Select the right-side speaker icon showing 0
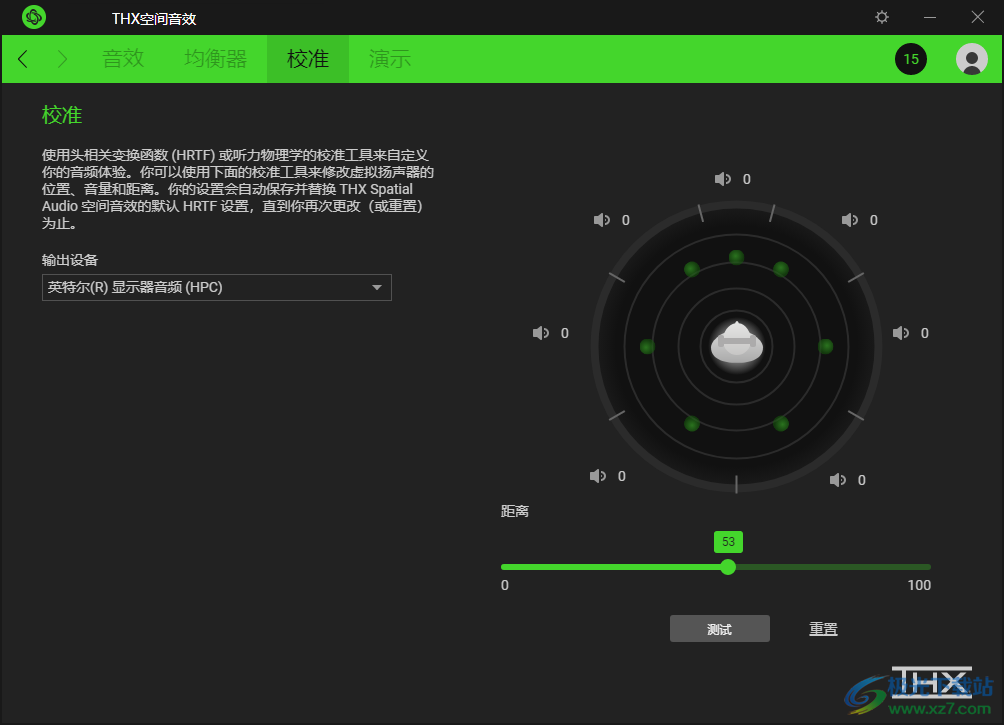The height and width of the screenshot is (725, 1004). (x=902, y=333)
